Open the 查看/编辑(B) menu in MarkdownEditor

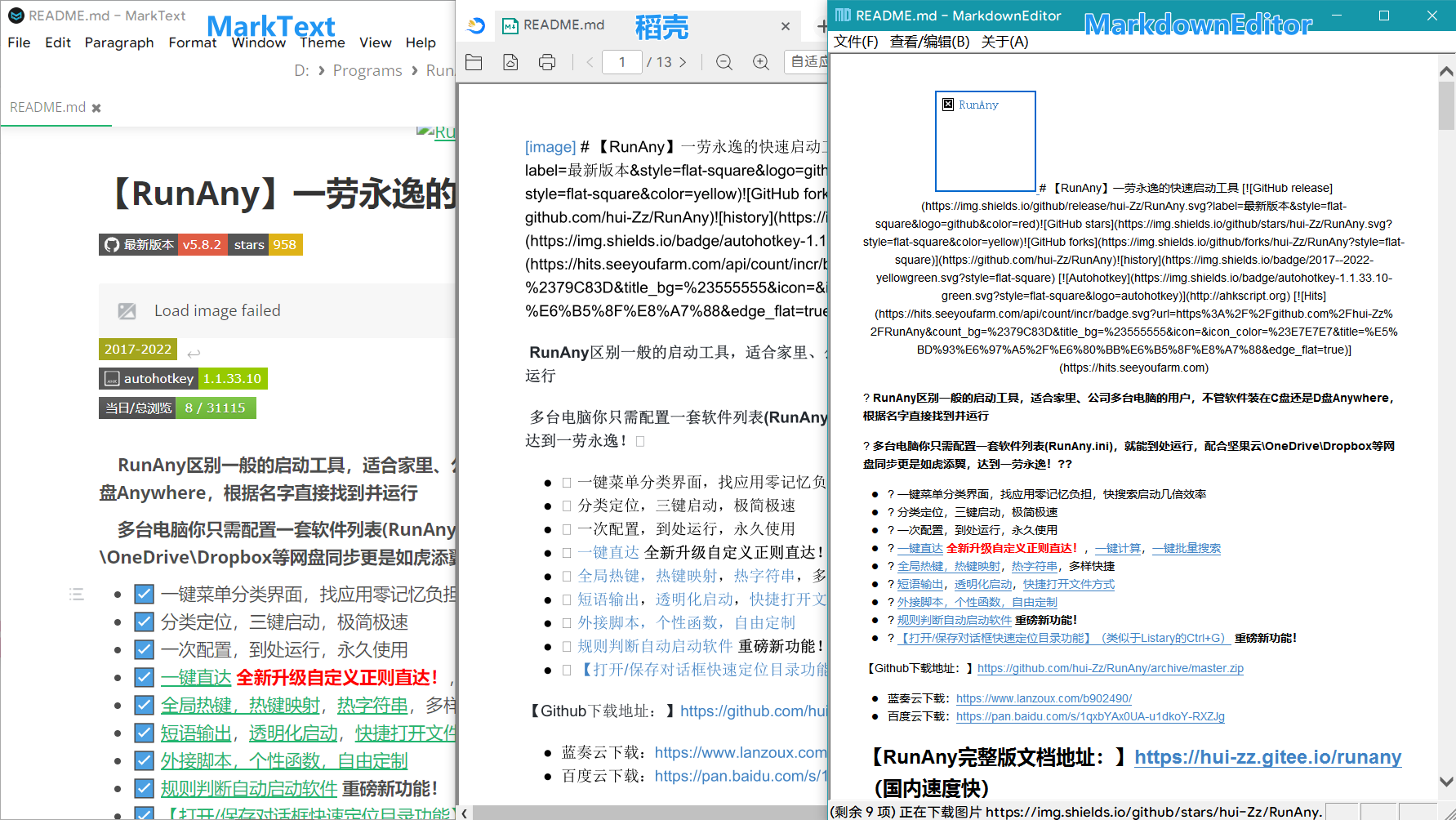[x=930, y=42]
